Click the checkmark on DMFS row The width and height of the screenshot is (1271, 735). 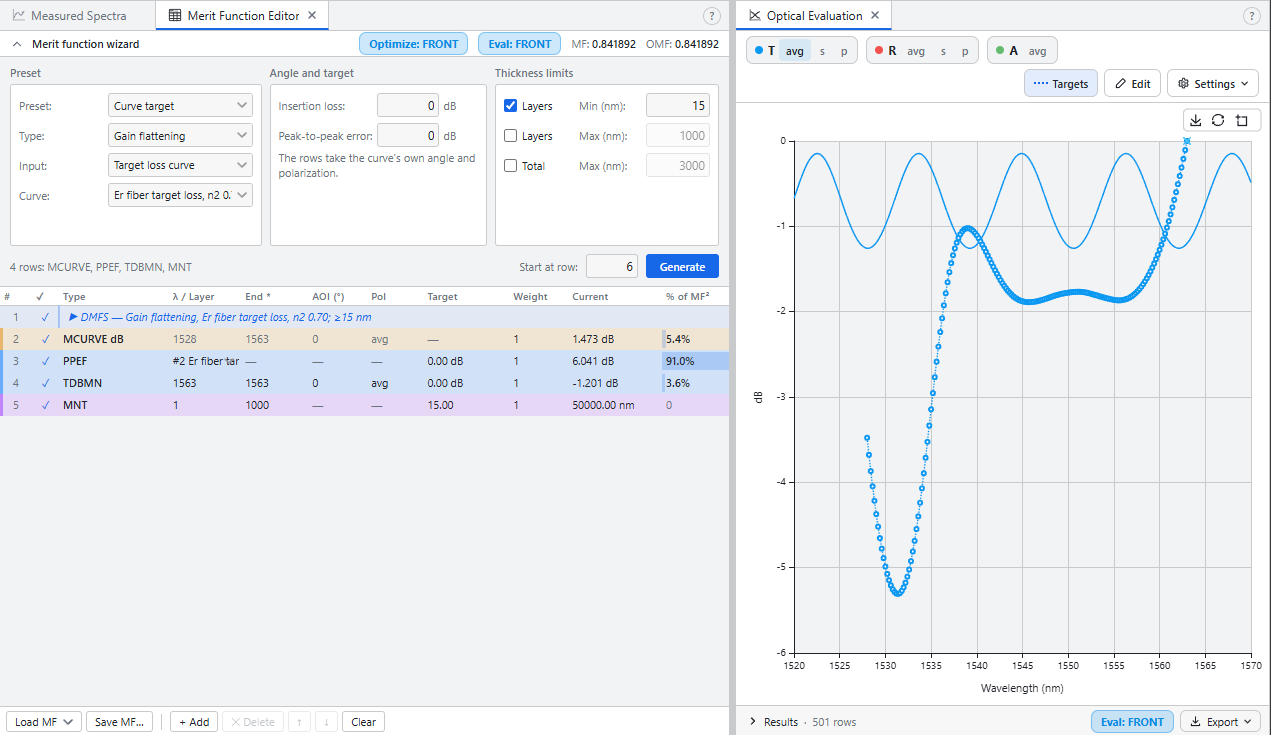pyautogui.click(x=45, y=317)
